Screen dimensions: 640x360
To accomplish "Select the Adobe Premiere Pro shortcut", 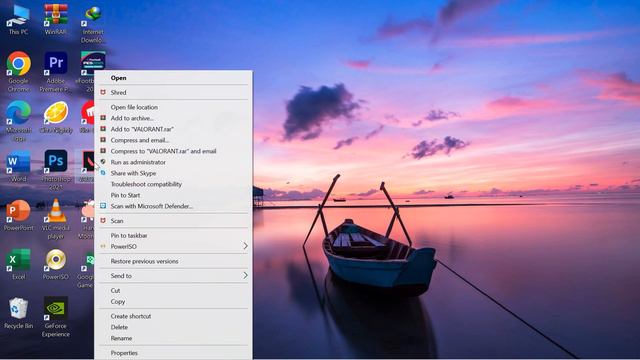I will point(56,72).
